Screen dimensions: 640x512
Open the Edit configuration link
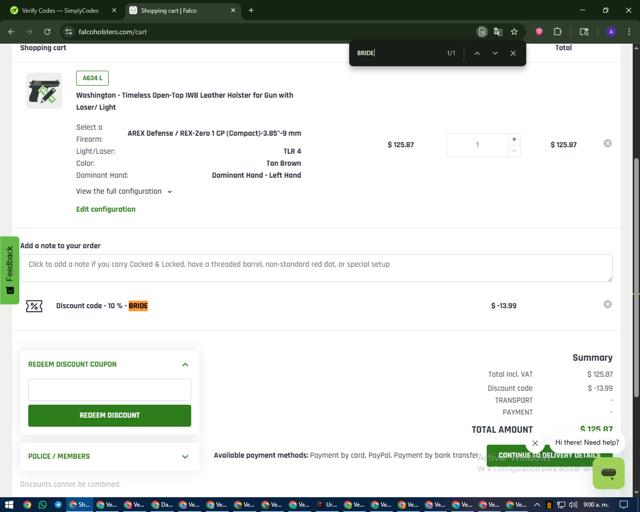click(x=106, y=209)
